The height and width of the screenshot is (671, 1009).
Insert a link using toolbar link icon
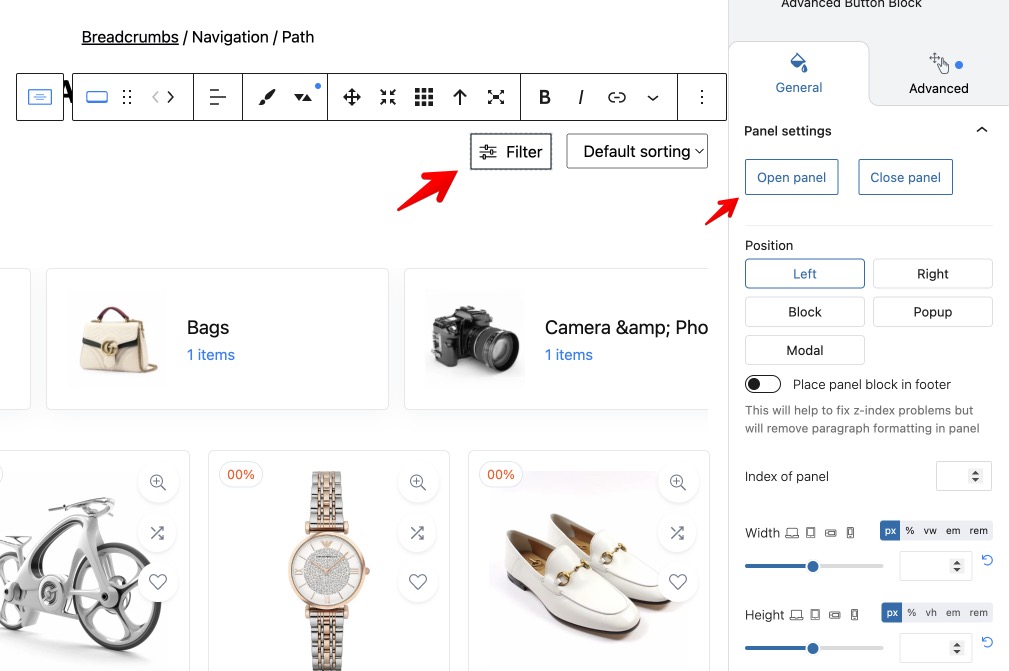click(617, 97)
